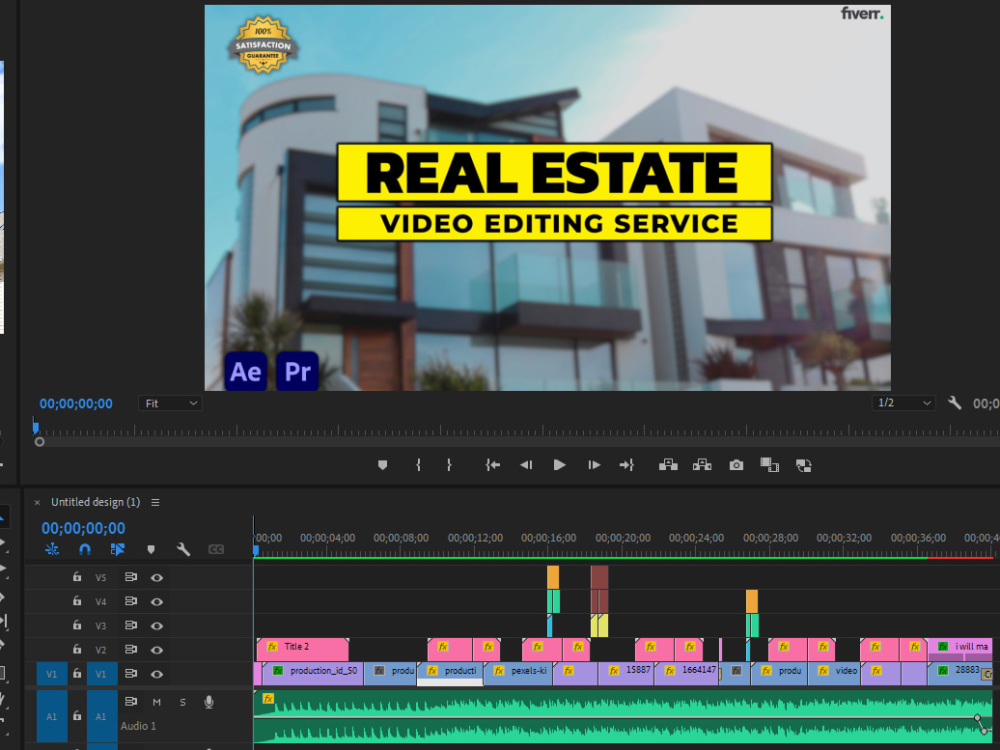Click the Lift button
1000x750 pixels.
(x=668, y=465)
